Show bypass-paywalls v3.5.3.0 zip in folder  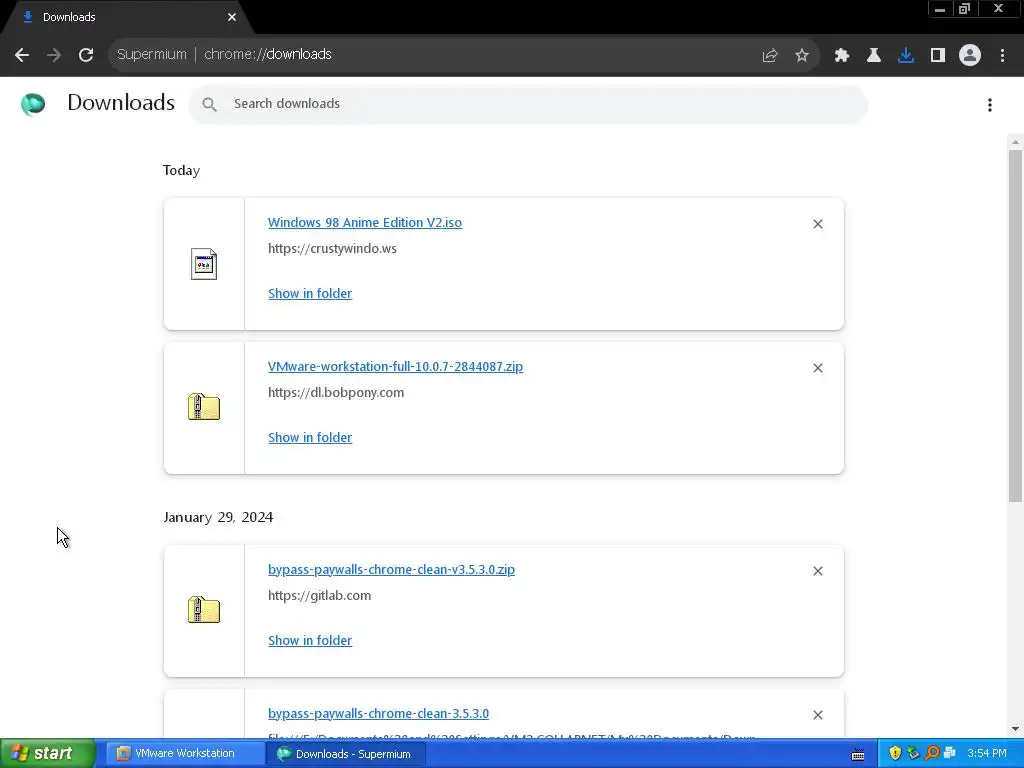tap(310, 641)
